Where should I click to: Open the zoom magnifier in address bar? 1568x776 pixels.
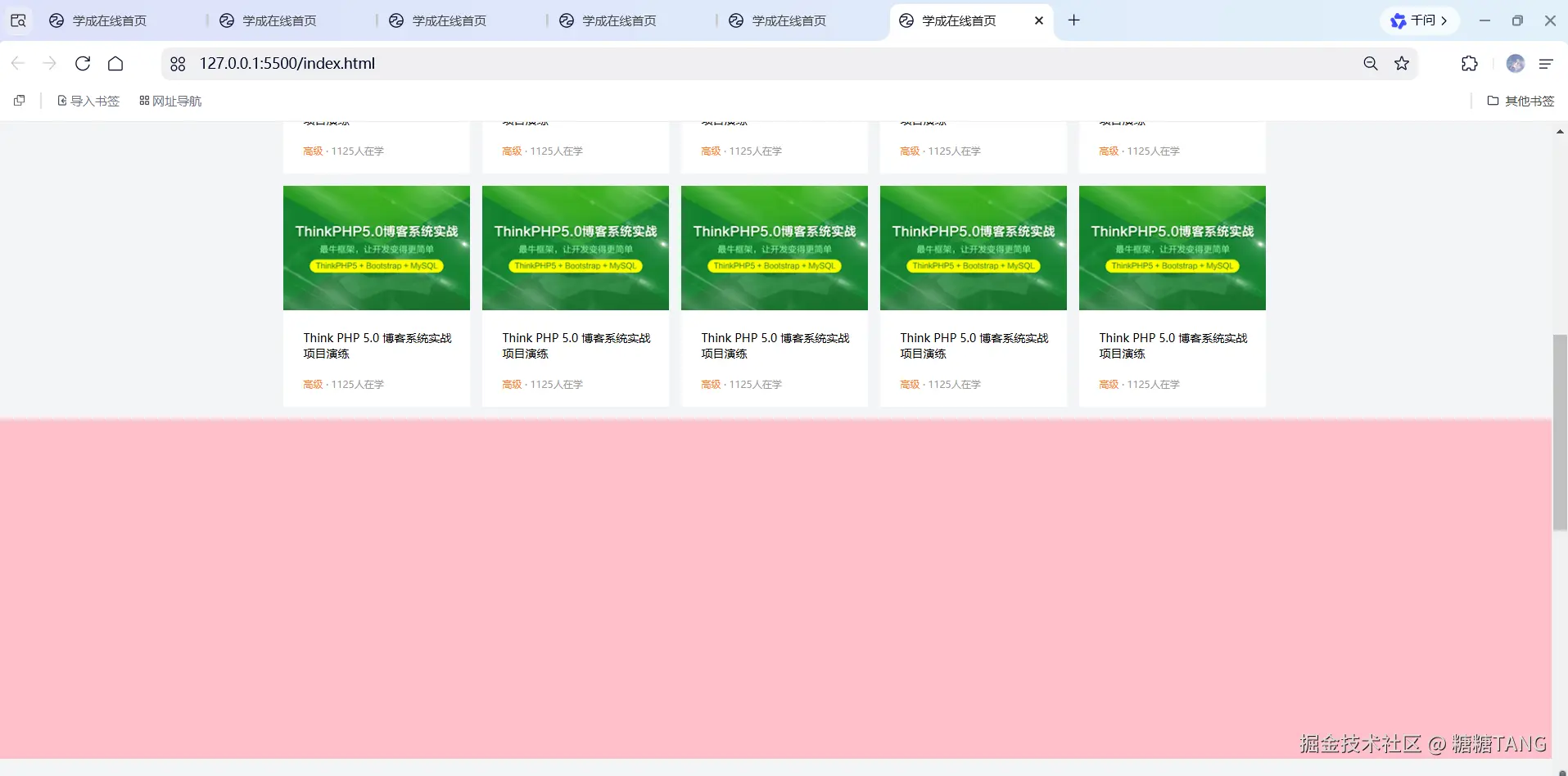[1371, 63]
